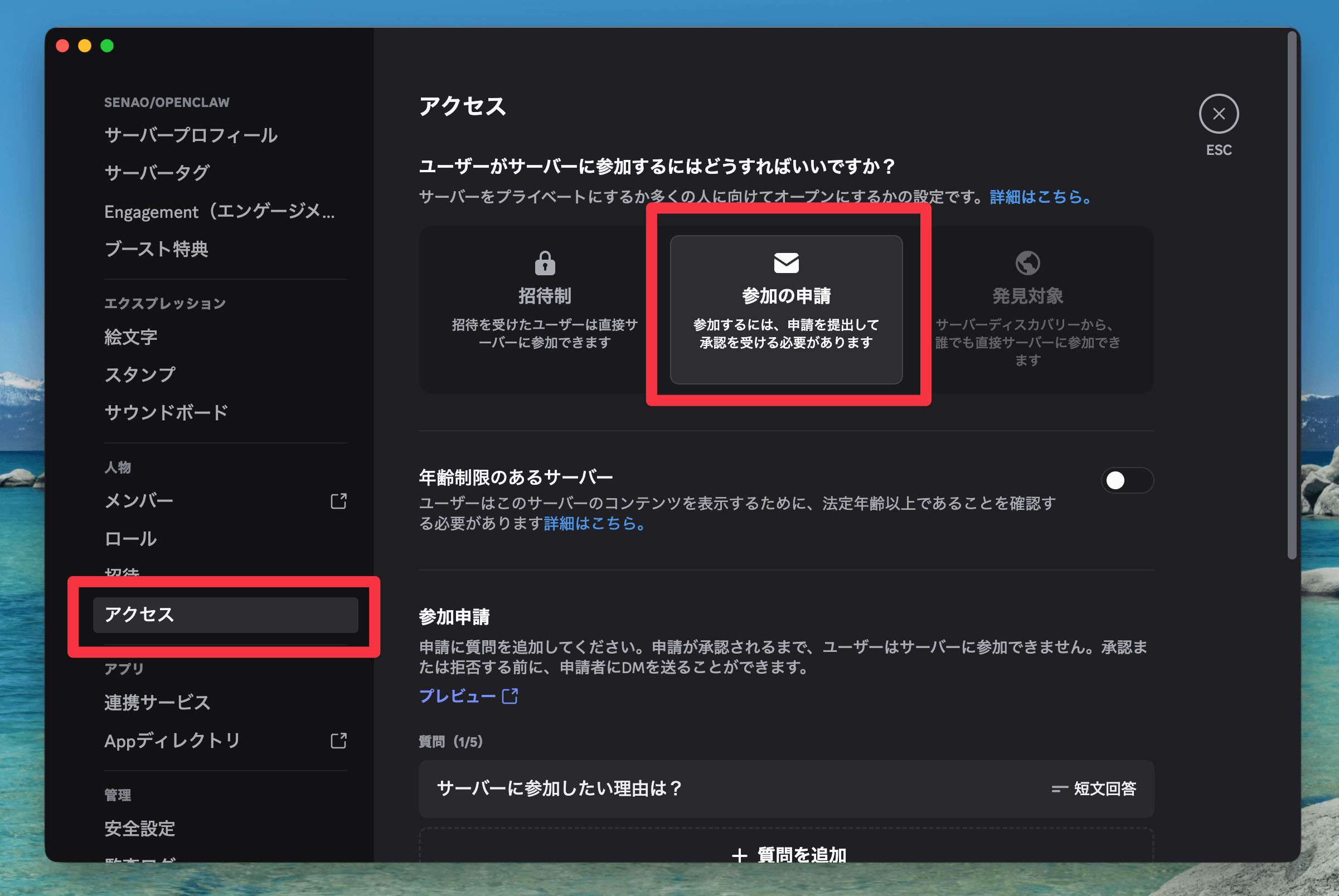
Task: Open the サーバーに参加したい理由は？ question row
Action: 559,788
